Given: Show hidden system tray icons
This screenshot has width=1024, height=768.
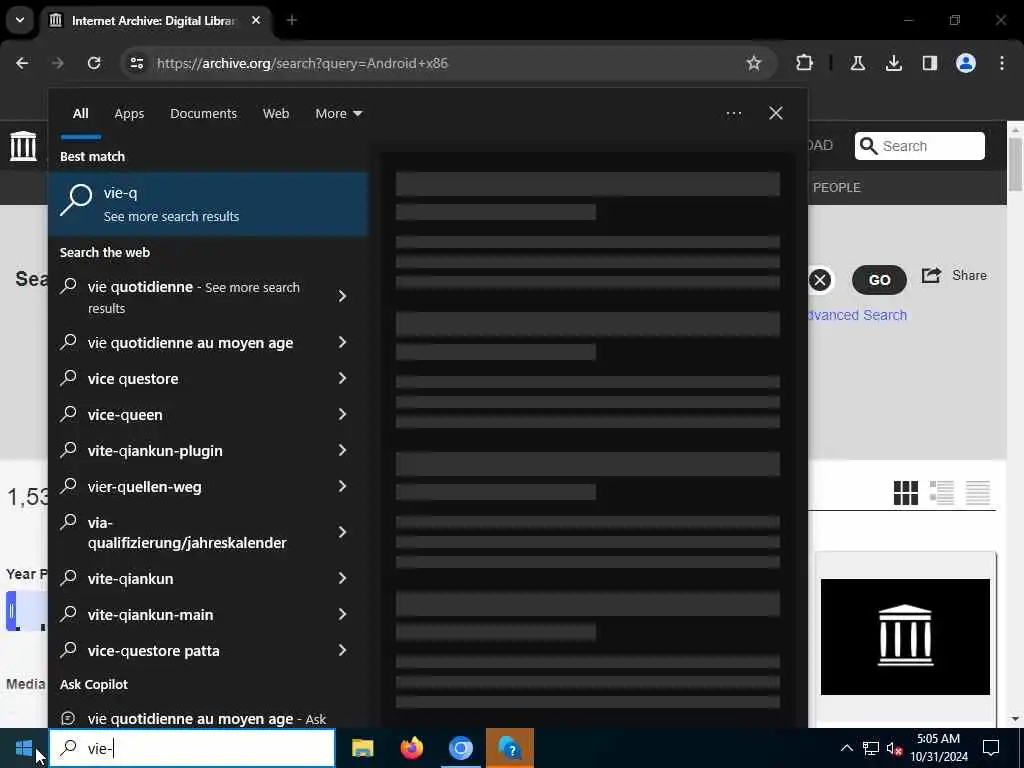Looking at the screenshot, I should [x=846, y=748].
